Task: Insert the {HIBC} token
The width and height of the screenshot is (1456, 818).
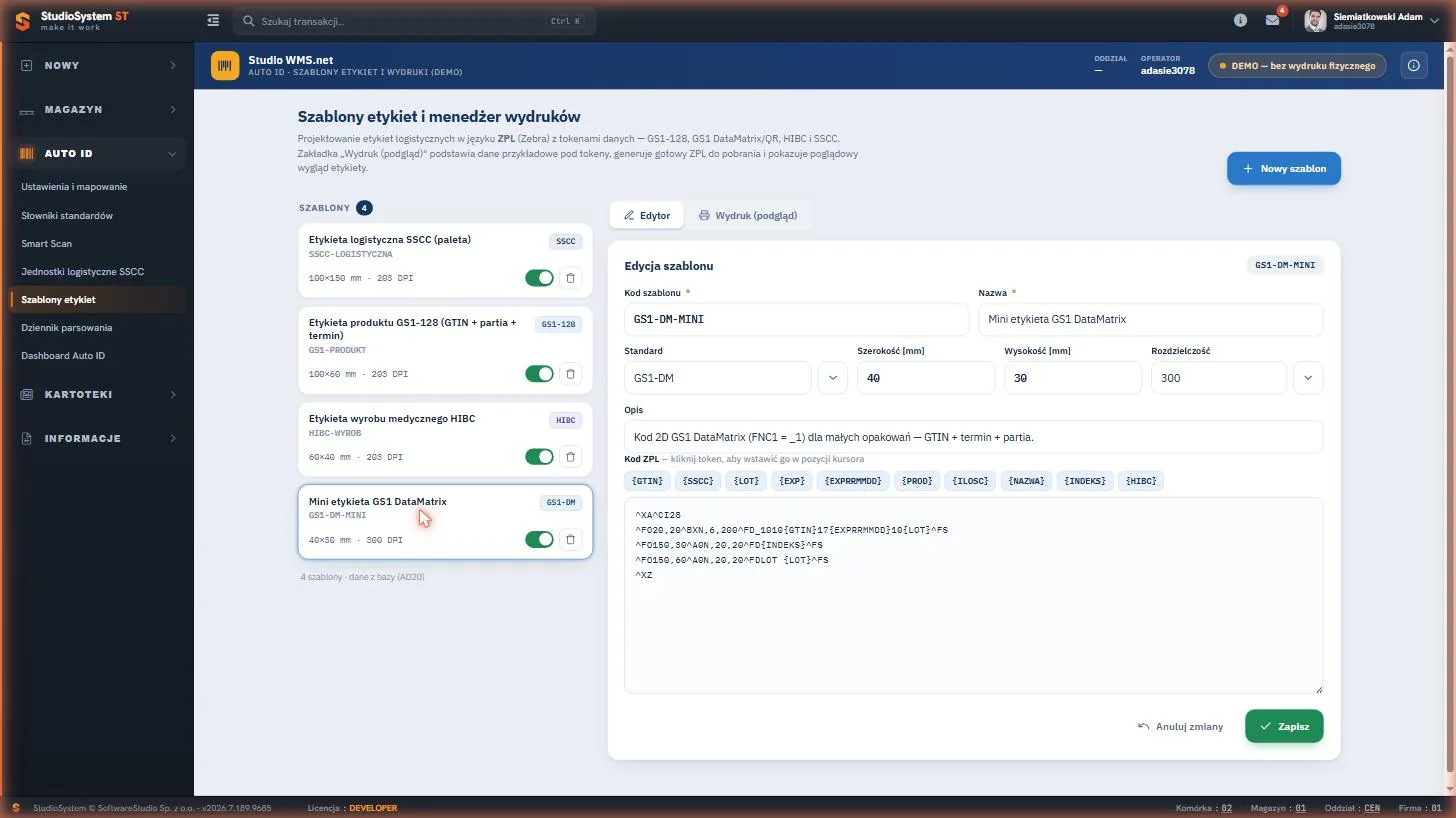Action: click(x=1141, y=481)
